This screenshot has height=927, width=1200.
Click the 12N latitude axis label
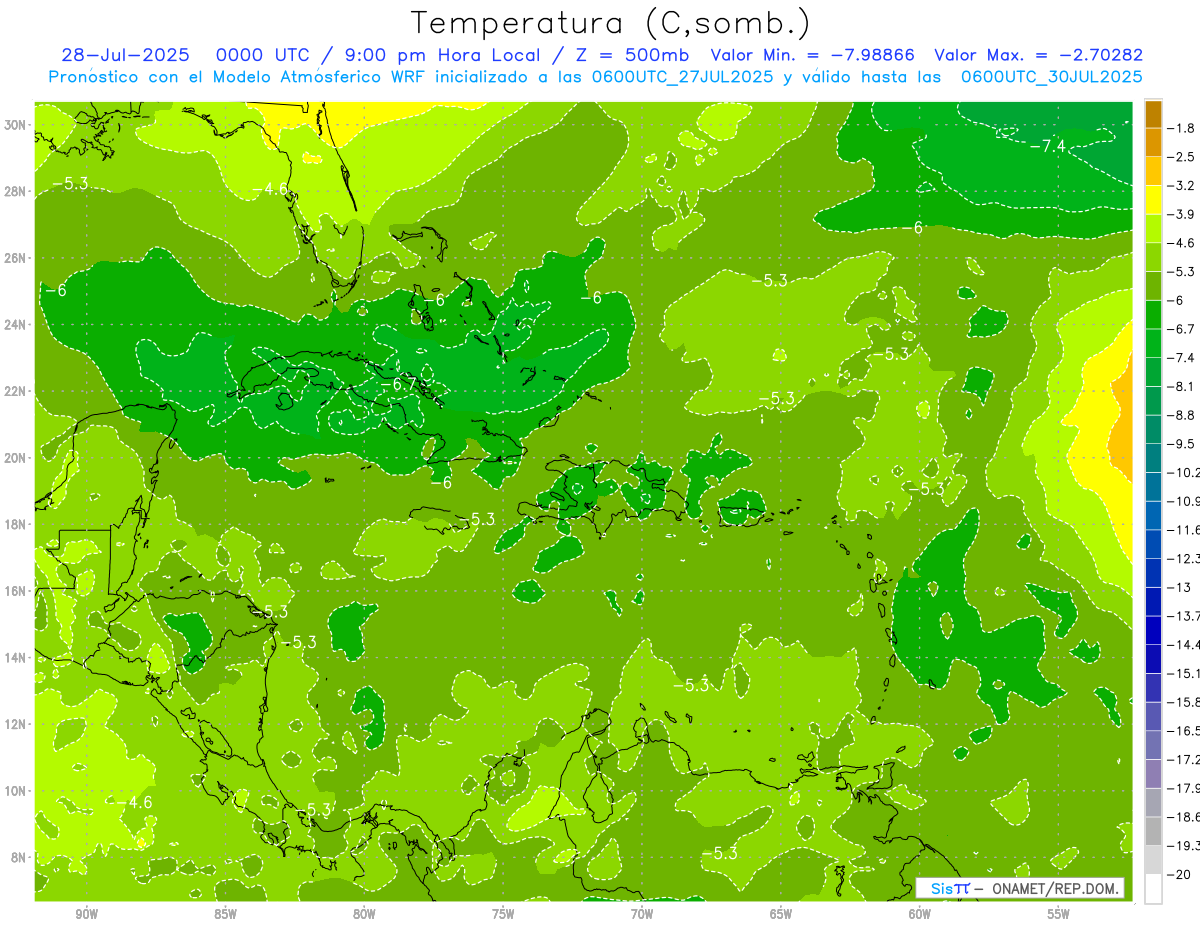16,724
